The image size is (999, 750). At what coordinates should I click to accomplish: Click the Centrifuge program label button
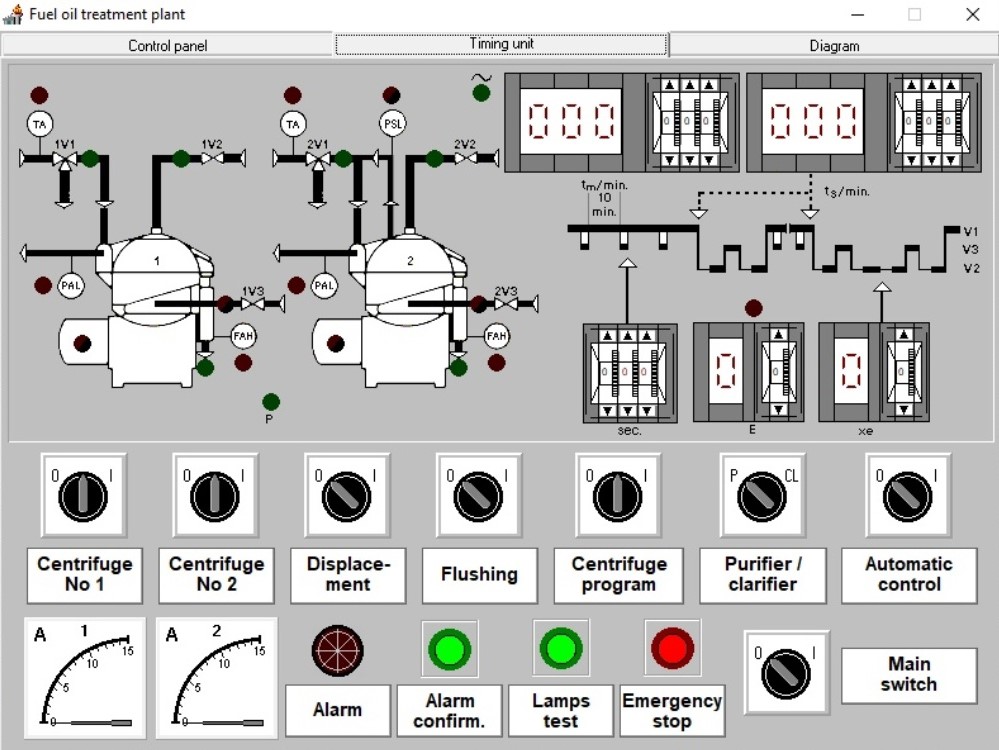pyautogui.click(x=619, y=575)
